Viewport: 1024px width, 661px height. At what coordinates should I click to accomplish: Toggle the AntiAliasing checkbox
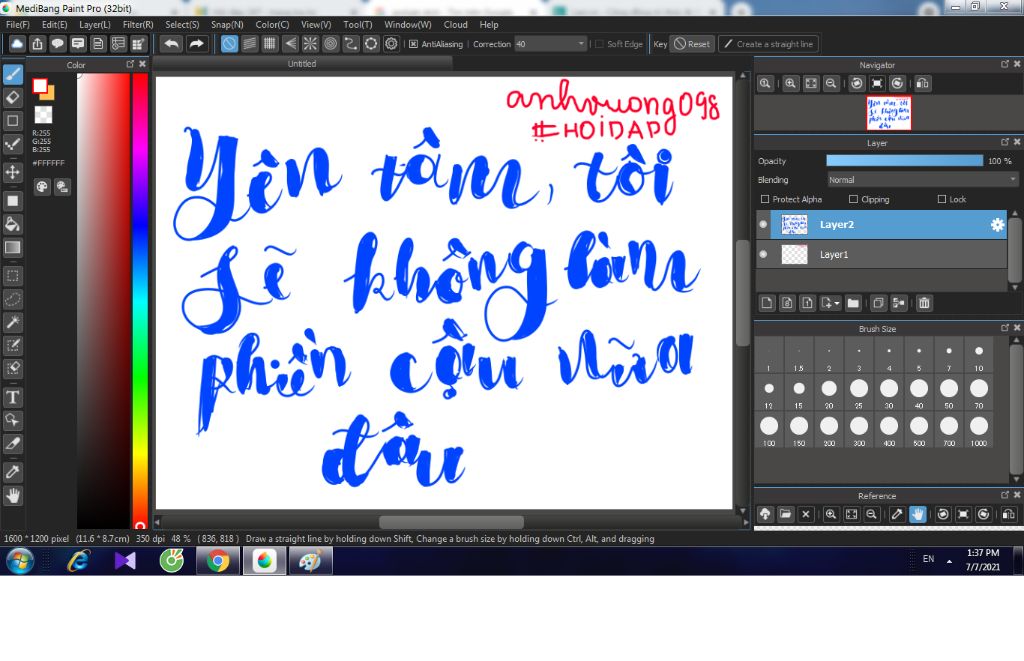(413, 44)
